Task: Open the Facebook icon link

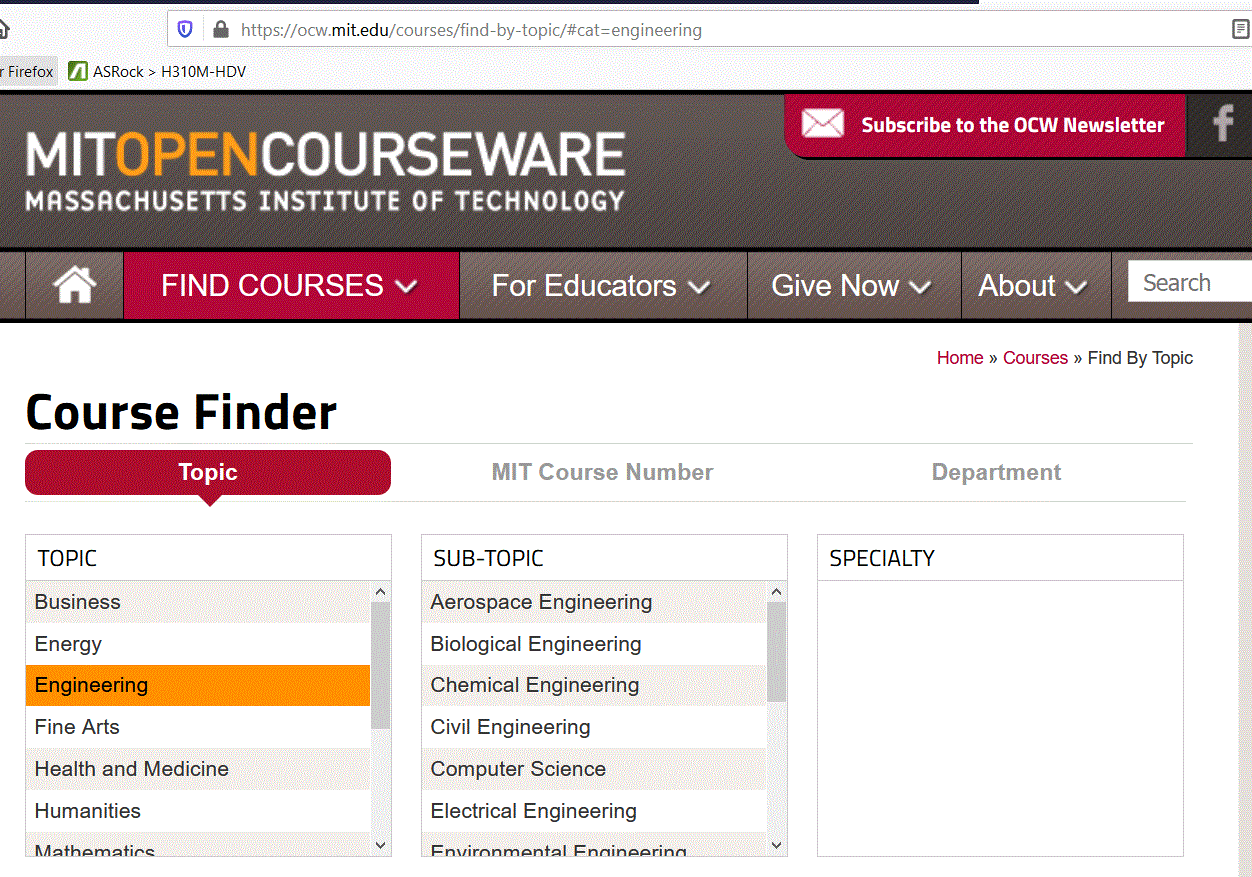Action: click(1221, 124)
